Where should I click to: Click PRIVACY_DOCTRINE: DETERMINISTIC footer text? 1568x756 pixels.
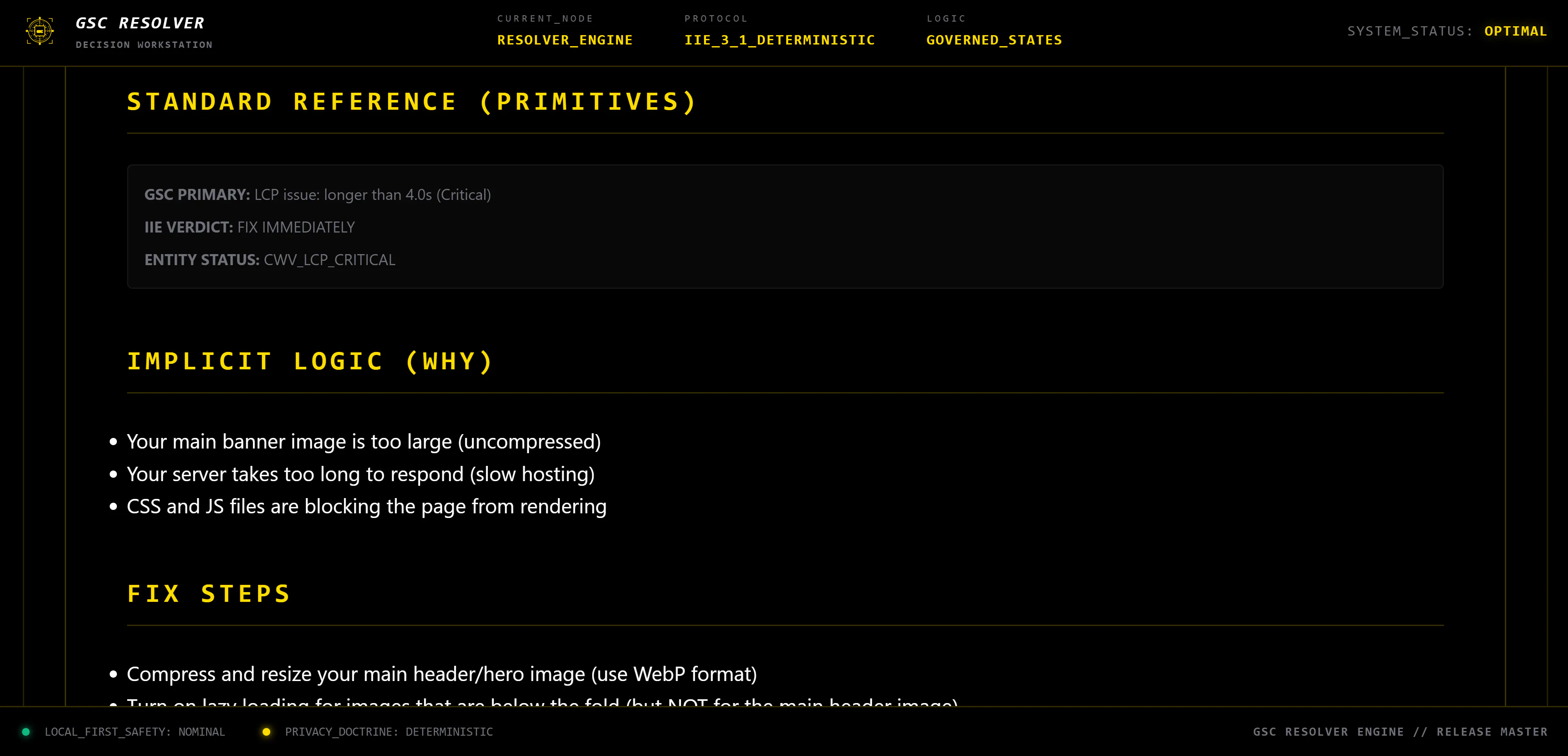[x=389, y=732]
